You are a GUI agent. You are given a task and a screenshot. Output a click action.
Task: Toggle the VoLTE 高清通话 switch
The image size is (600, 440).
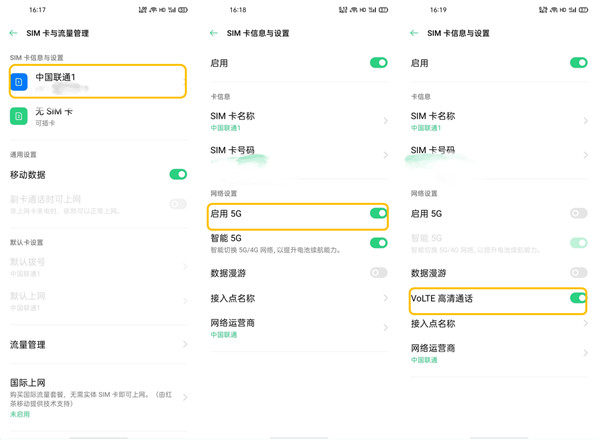578,298
